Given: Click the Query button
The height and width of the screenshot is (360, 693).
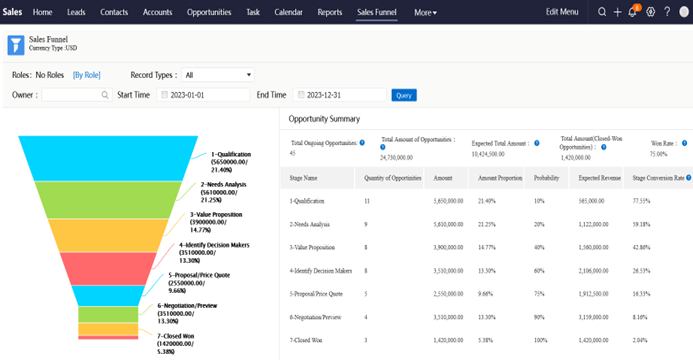Looking at the screenshot, I should [x=404, y=95].
